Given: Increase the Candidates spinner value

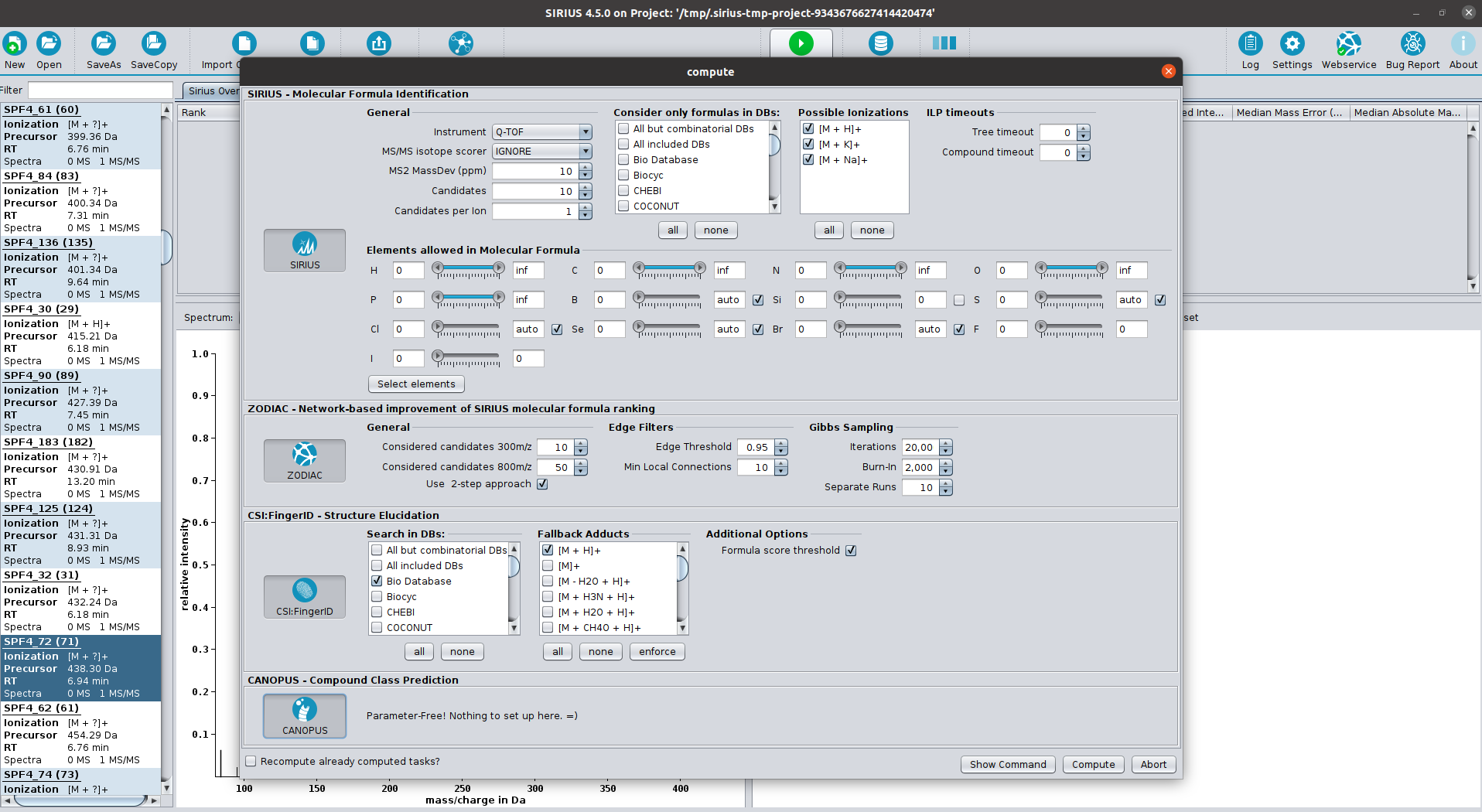Looking at the screenshot, I should click(x=586, y=187).
